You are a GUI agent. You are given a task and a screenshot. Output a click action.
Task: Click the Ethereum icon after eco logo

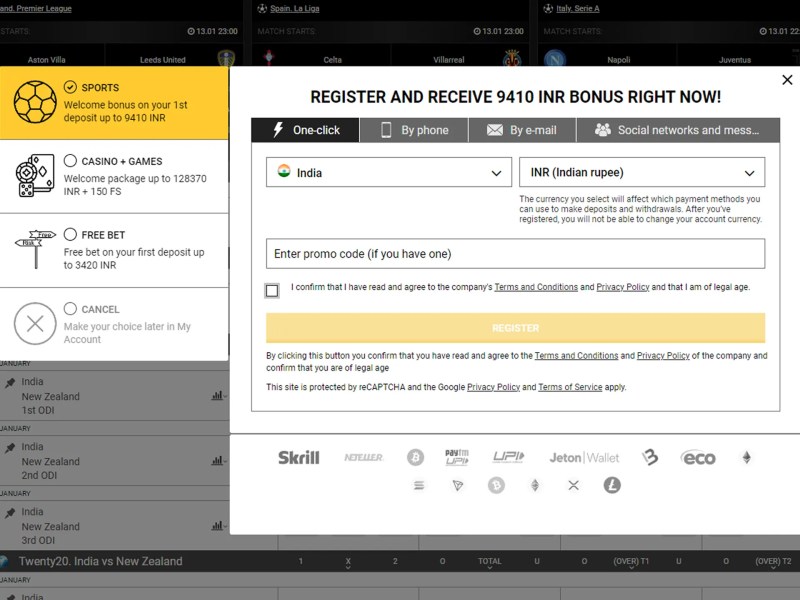[x=746, y=457]
